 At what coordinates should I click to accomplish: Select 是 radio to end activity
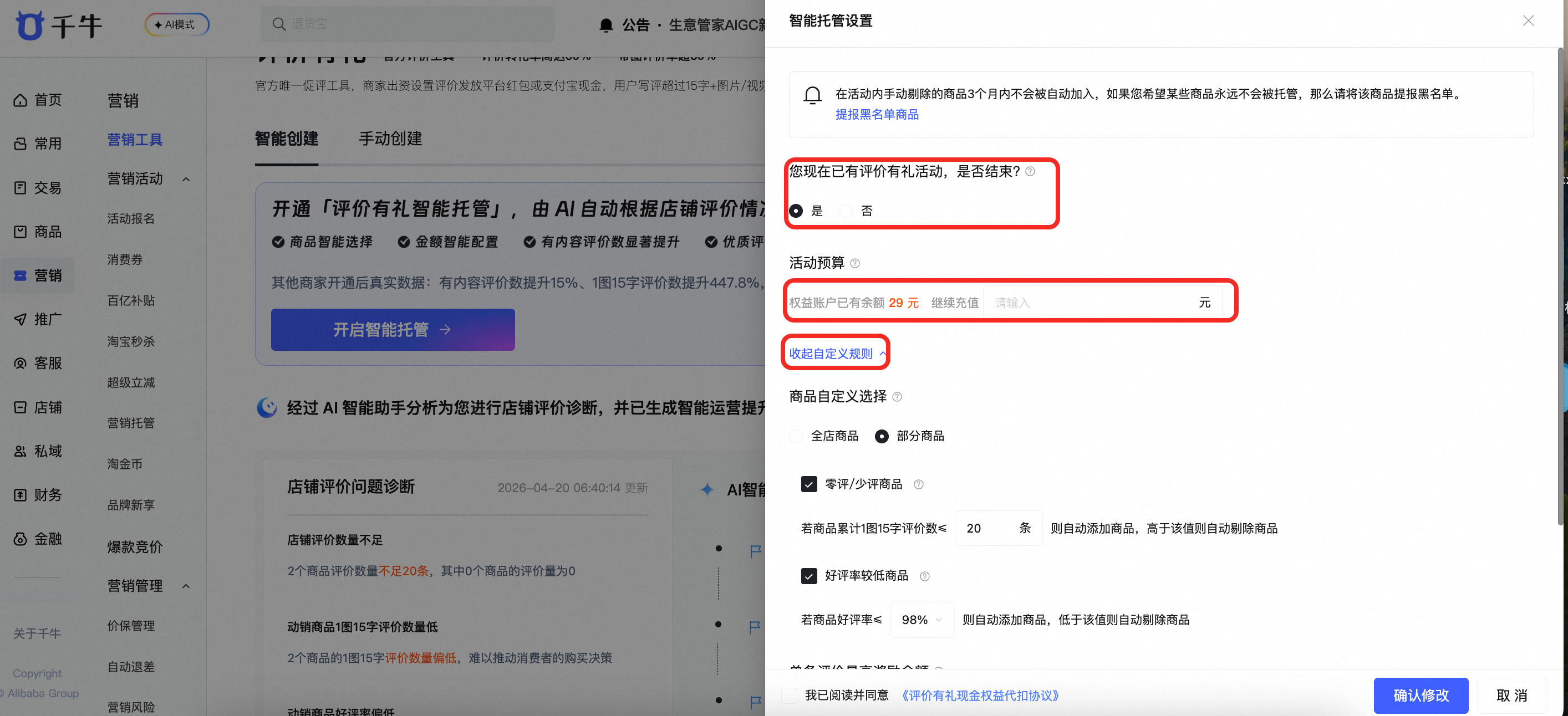point(796,211)
